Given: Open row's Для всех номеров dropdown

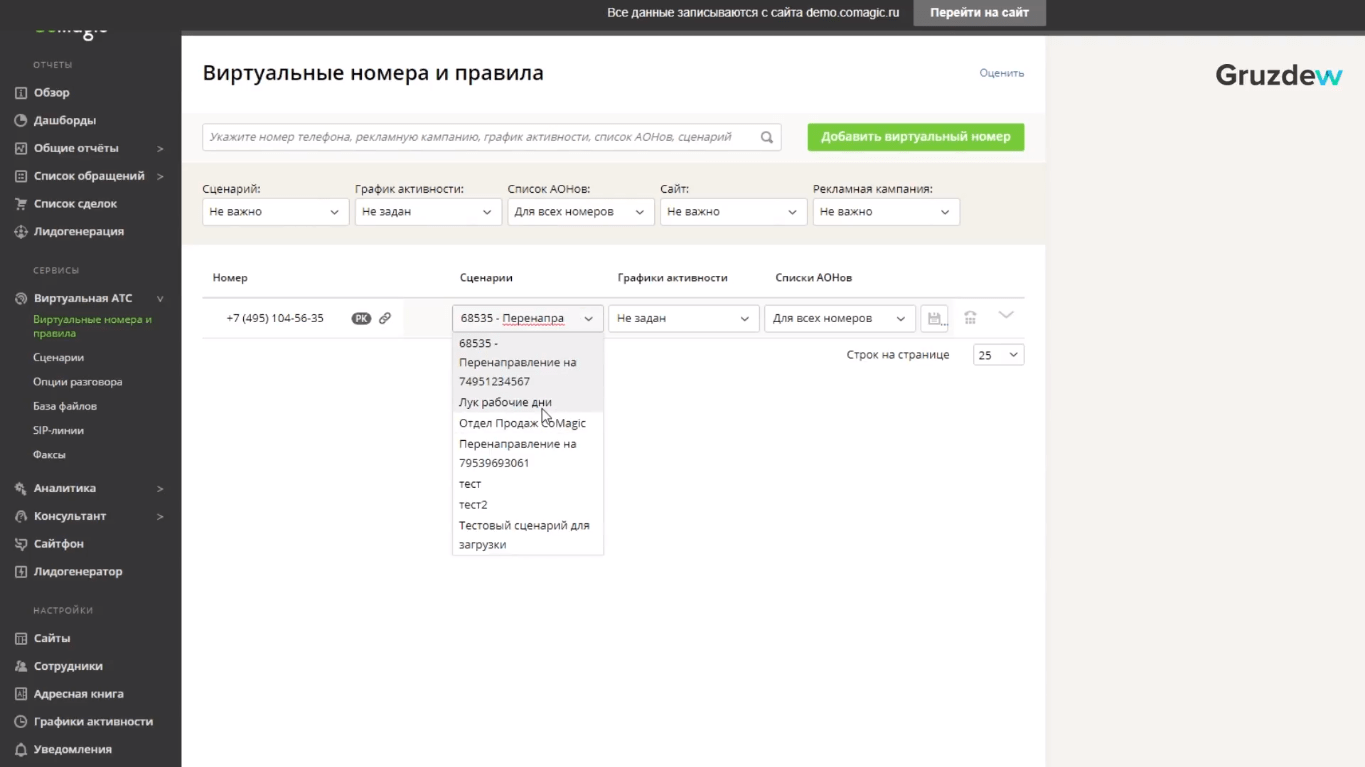Looking at the screenshot, I should (840, 318).
